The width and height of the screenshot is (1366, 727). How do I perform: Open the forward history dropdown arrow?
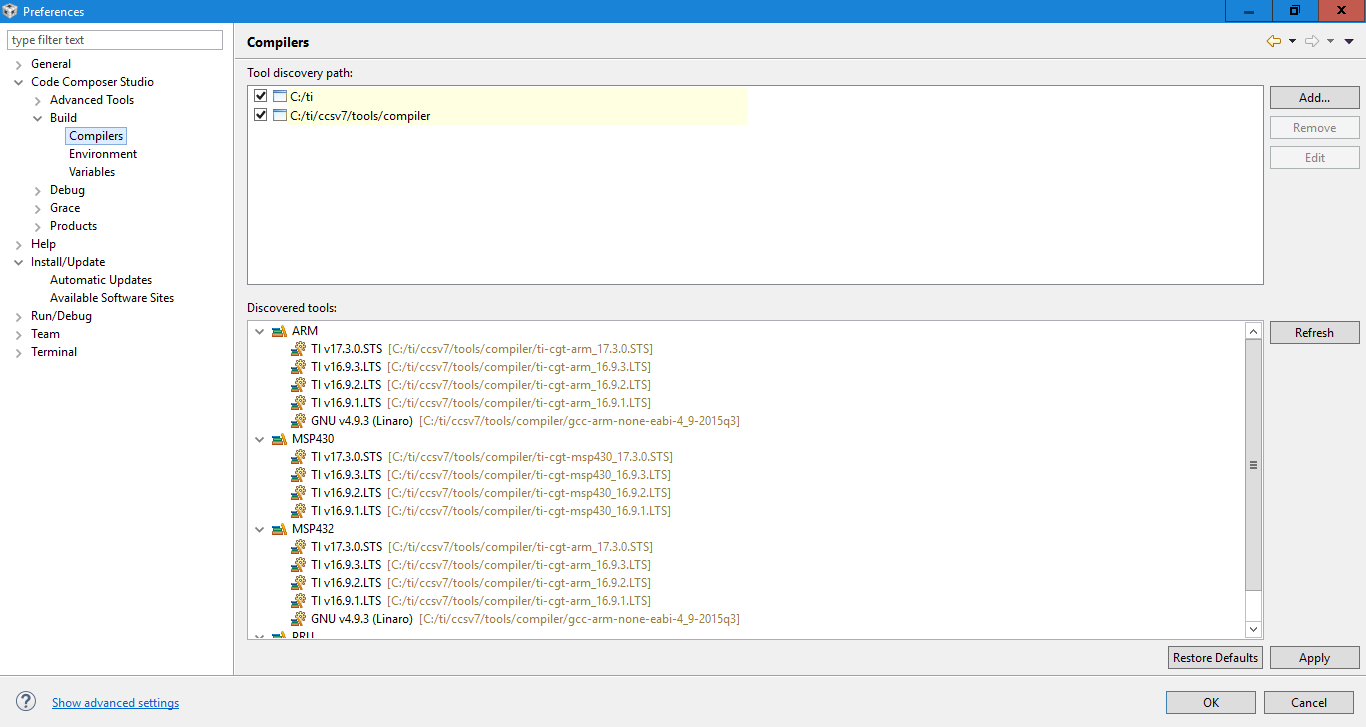(1330, 41)
